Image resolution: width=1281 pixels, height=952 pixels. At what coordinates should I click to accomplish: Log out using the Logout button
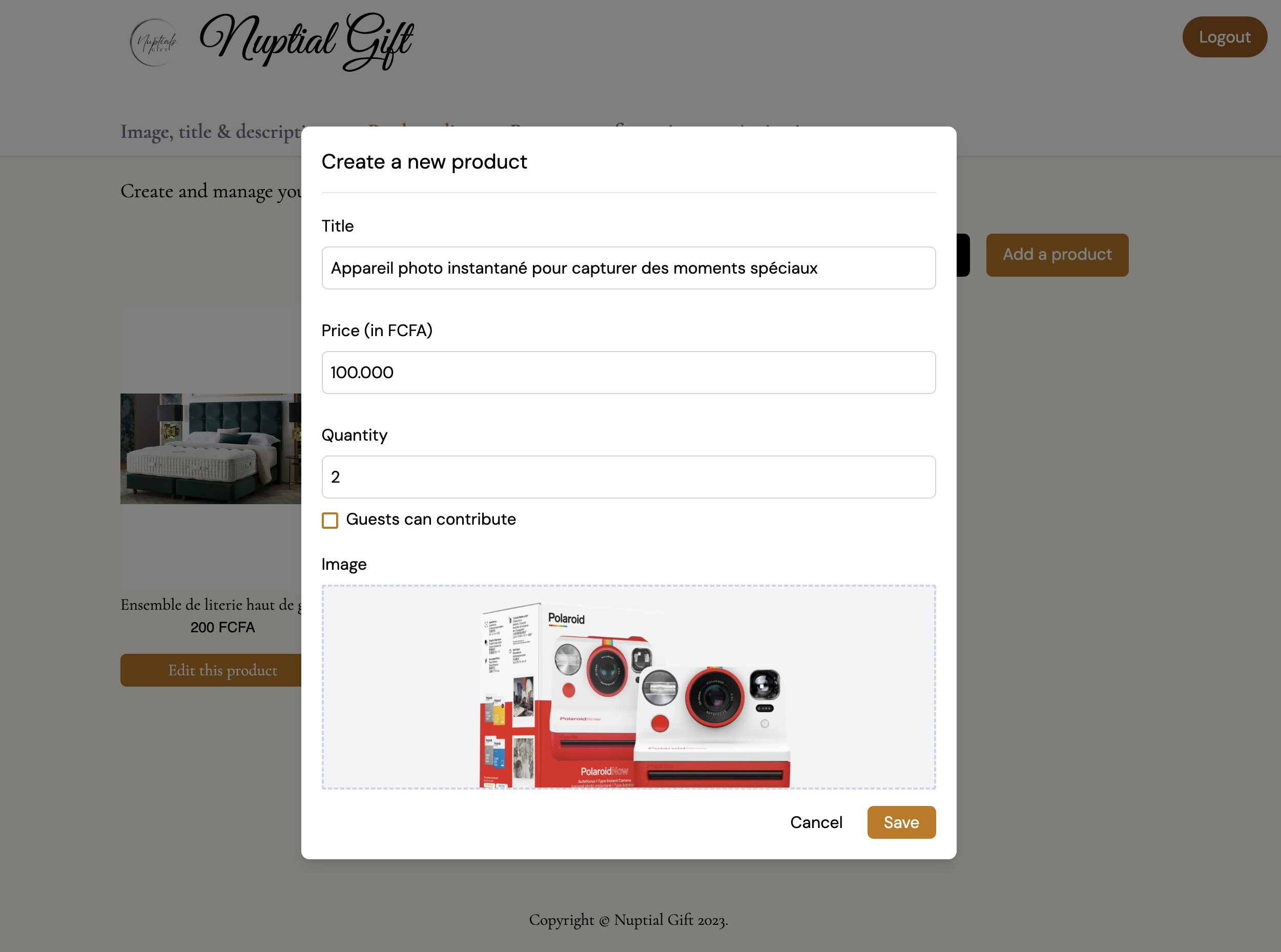click(x=1225, y=37)
